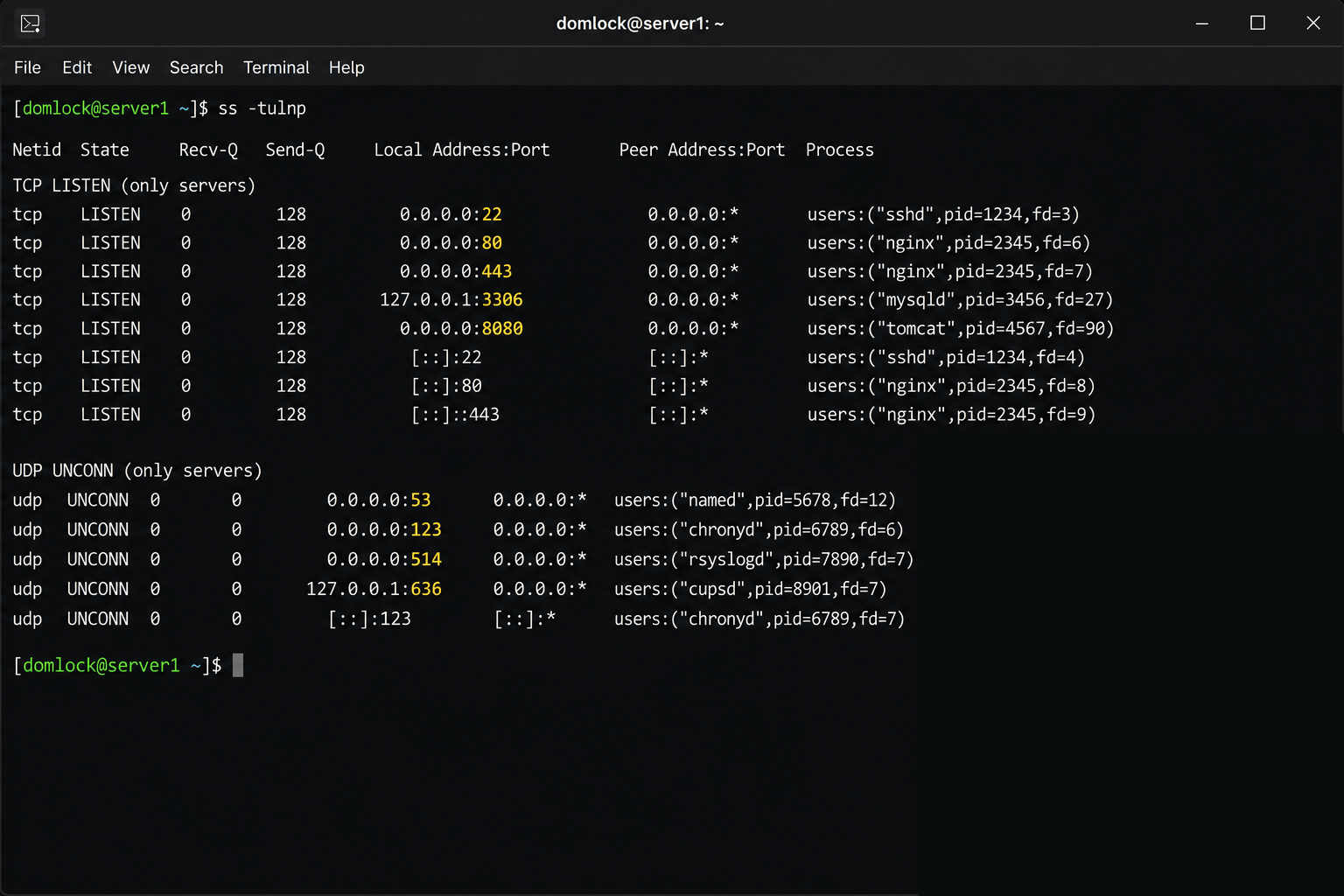Screen dimensions: 1344x896
Task: Click the typed command ss -tulnp
Action: click(x=262, y=108)
